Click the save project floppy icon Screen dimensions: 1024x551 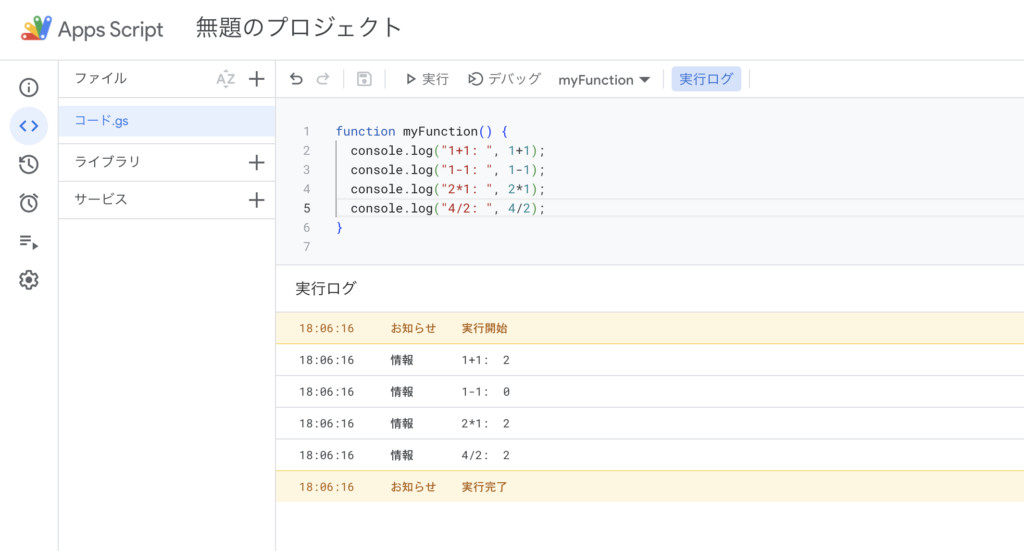pos(364,79)
